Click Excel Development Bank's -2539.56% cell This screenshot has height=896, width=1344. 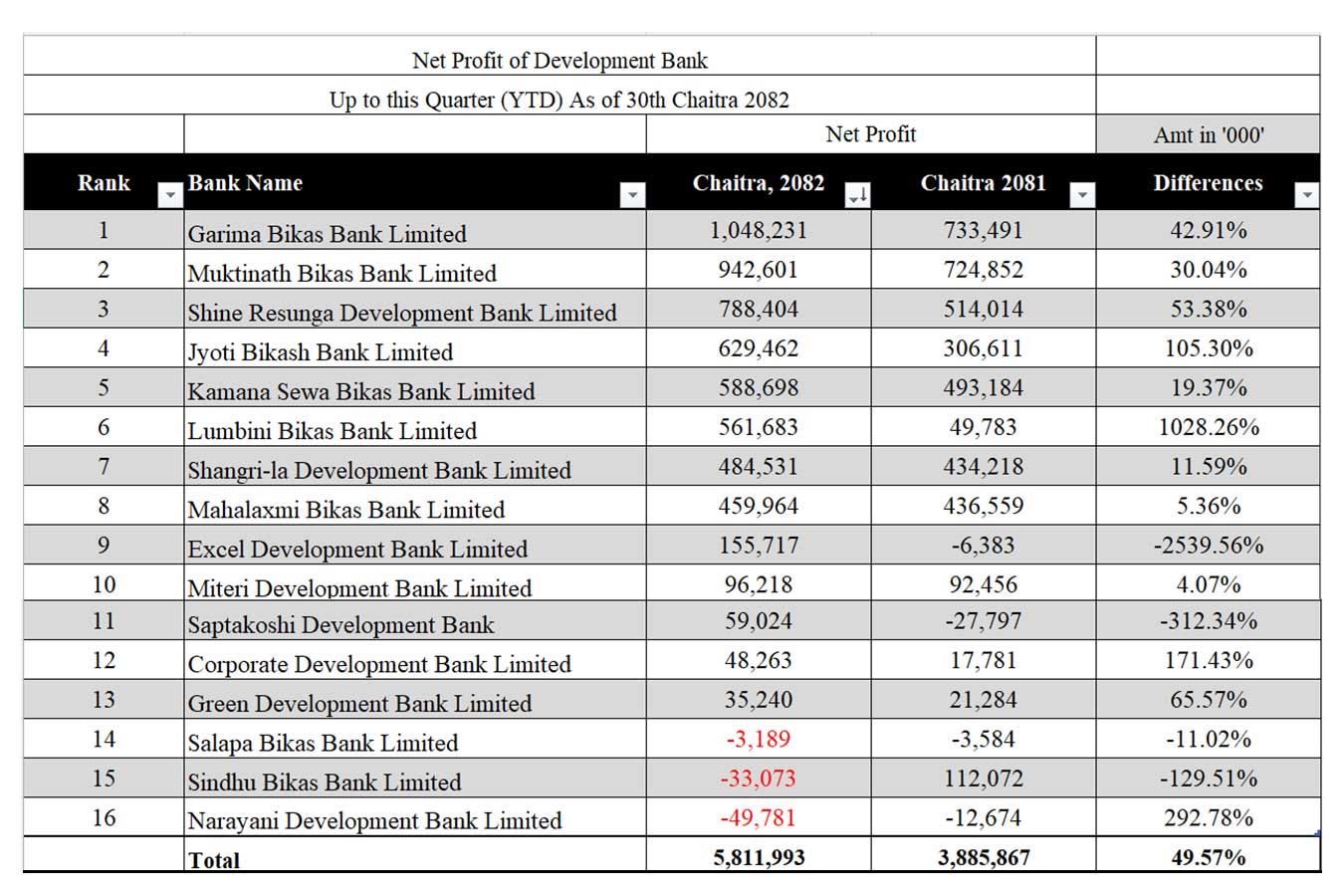(1208, 546)
